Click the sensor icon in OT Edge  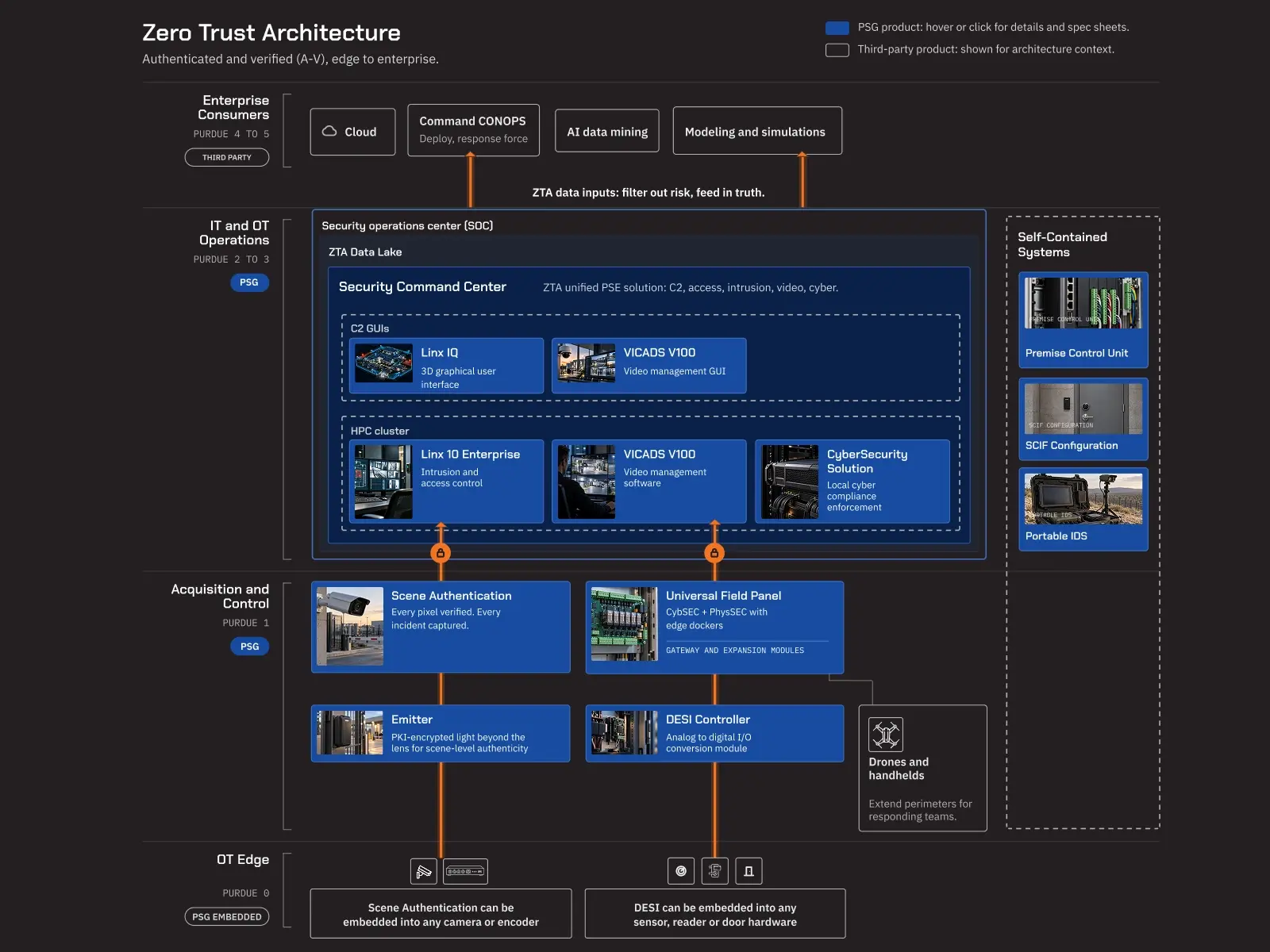click(681, 871)
